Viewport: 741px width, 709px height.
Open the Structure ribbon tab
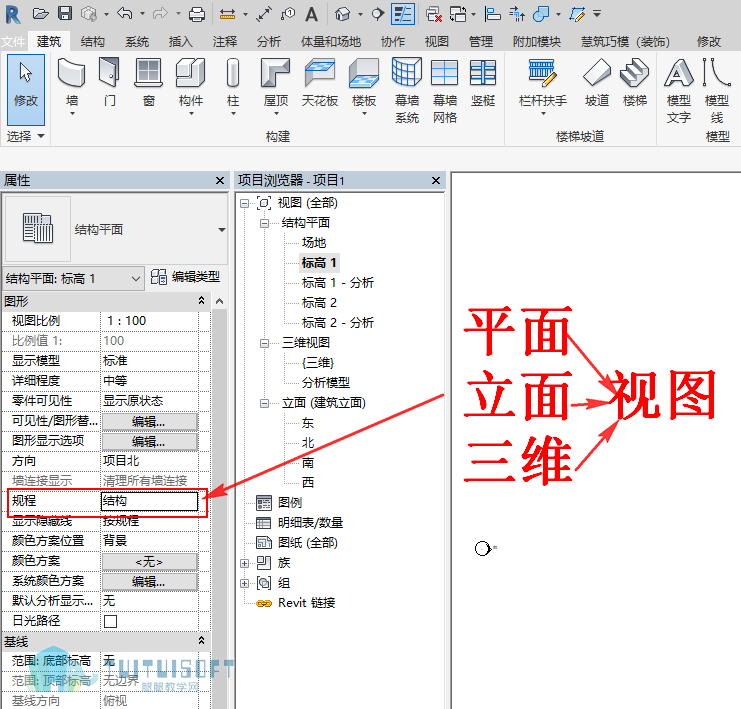click(93, 42)
